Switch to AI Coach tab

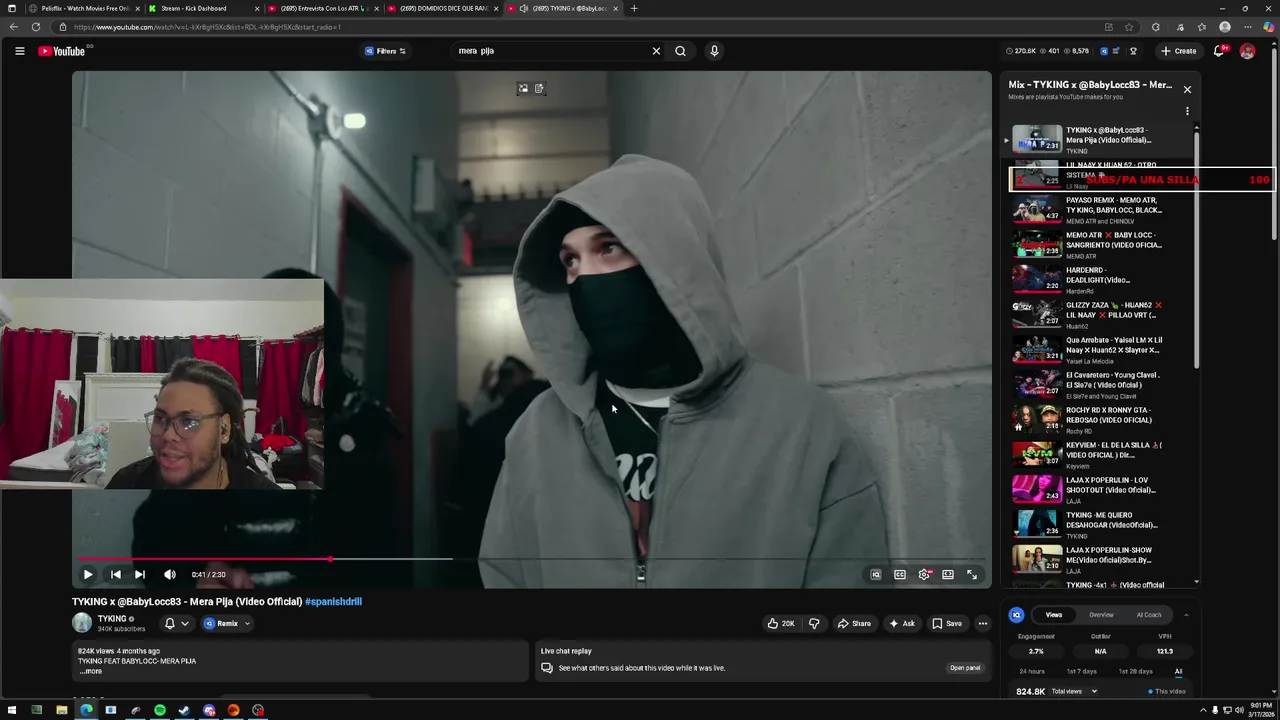tap(1149, 615)
